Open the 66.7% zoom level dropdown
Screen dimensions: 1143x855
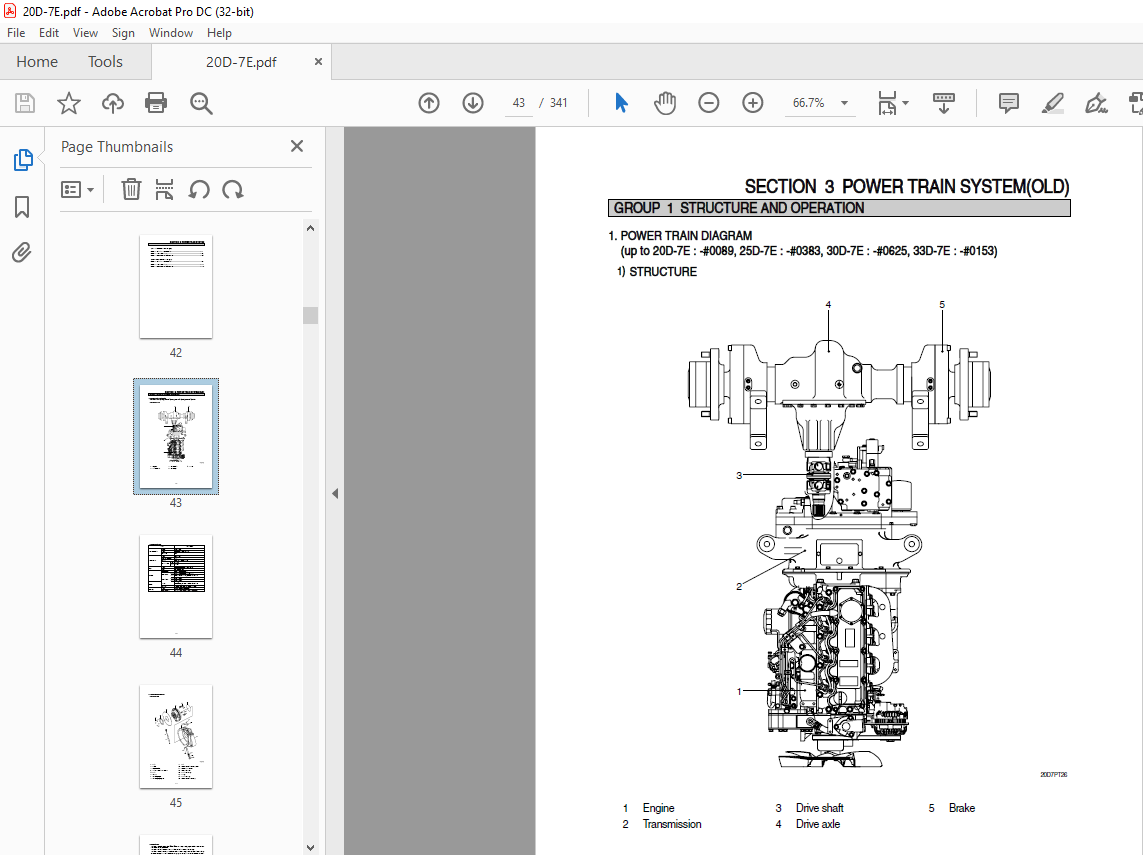pos(844,103)
